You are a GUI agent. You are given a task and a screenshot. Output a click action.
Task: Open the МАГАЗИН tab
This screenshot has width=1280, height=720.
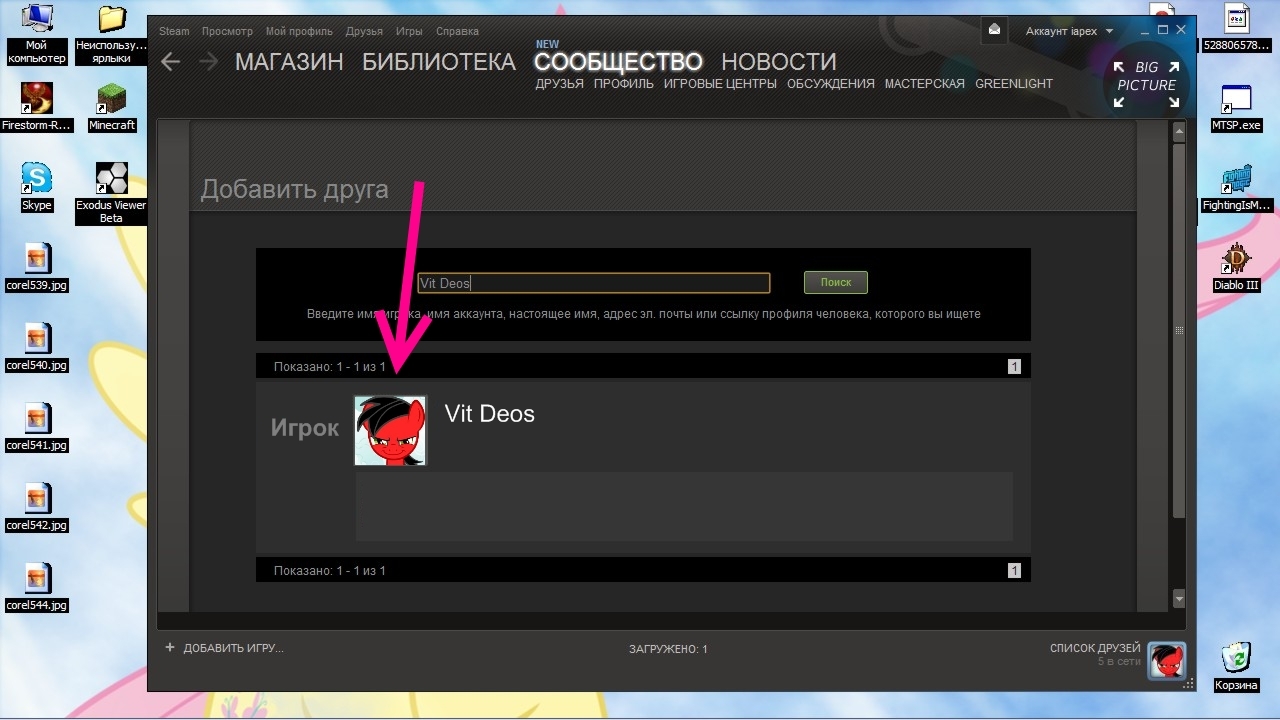point(289,62)
